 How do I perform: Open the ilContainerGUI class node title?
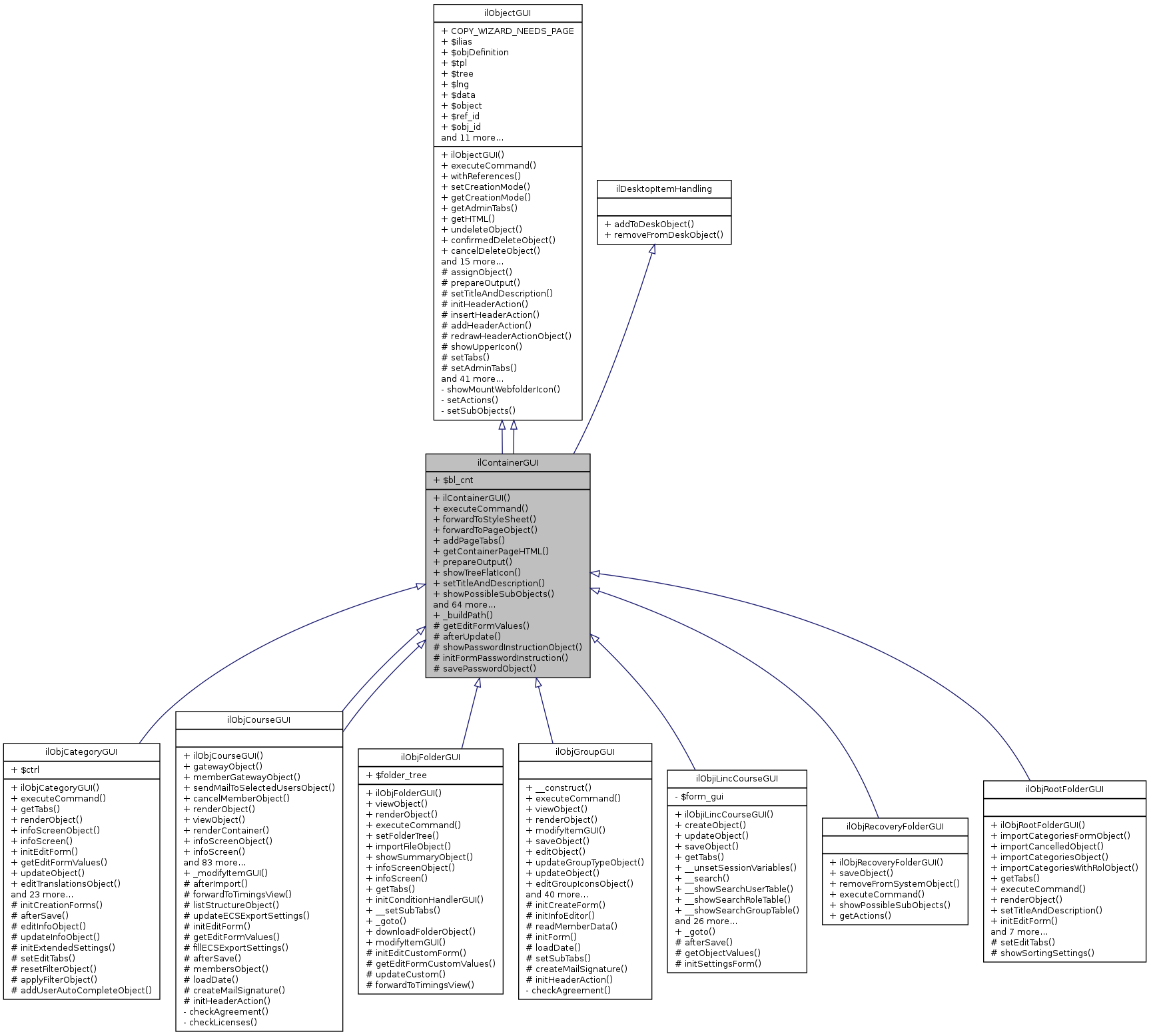[508, 462]
